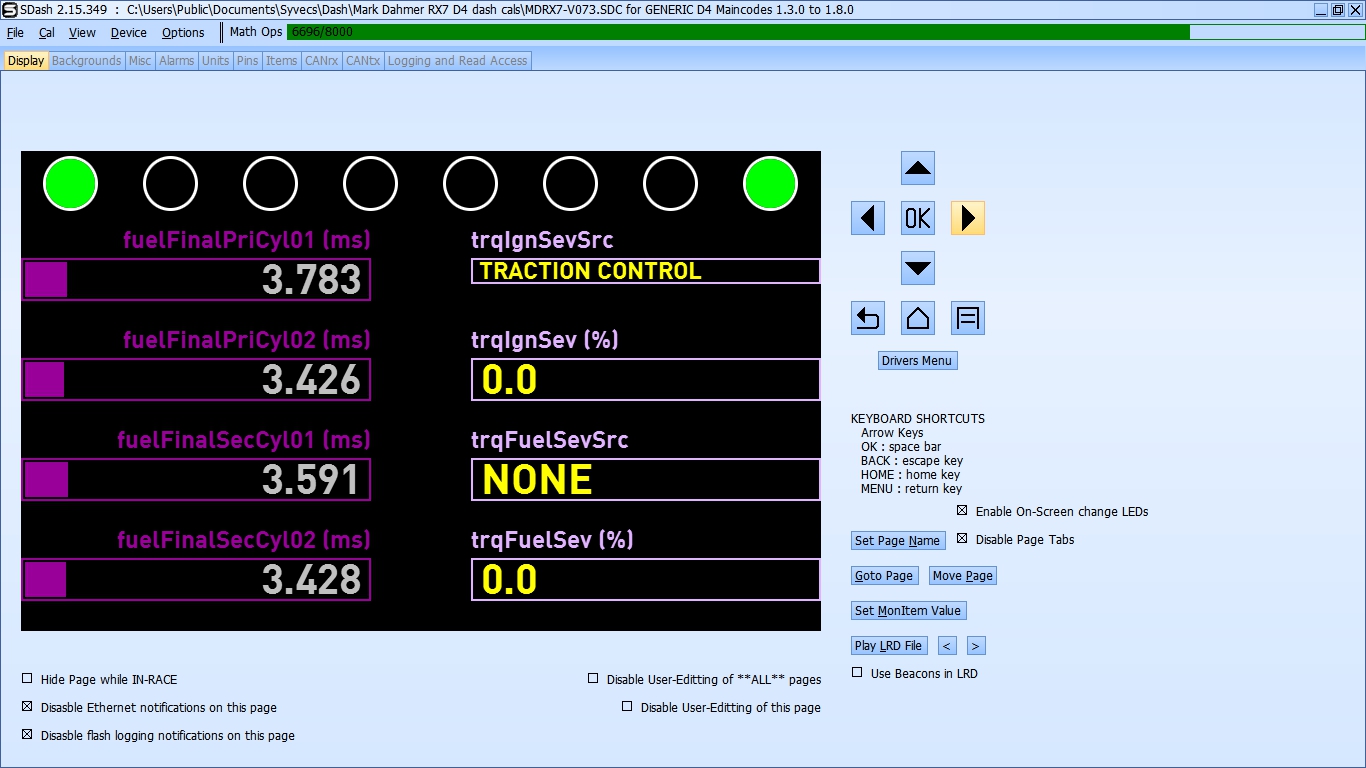Image resolution: width=1366 pixels, height=768 pixels.
Task: Click the menu page icon button
Action: pos(967,318)
